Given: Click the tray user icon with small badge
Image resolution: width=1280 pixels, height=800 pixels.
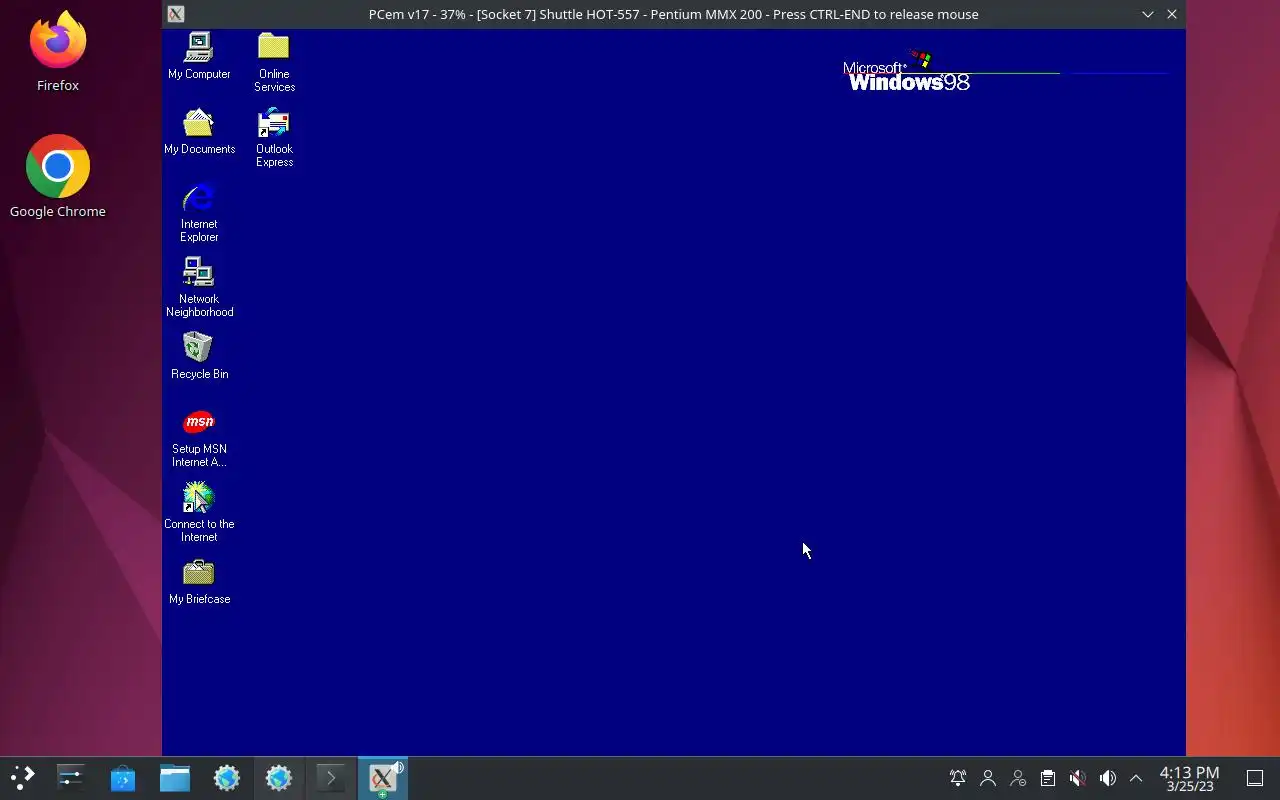Looking at the screenshot, I should (x=1018, y=778).
